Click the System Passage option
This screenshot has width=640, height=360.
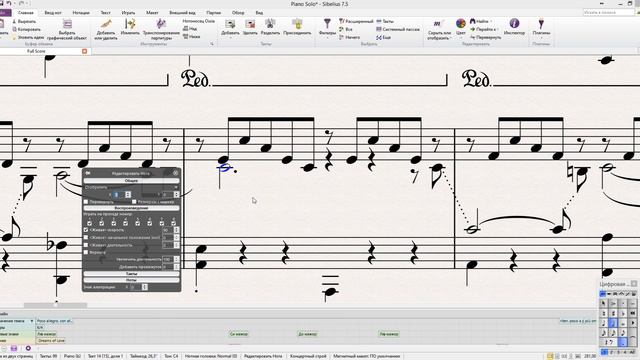click(x=398, y=29)
